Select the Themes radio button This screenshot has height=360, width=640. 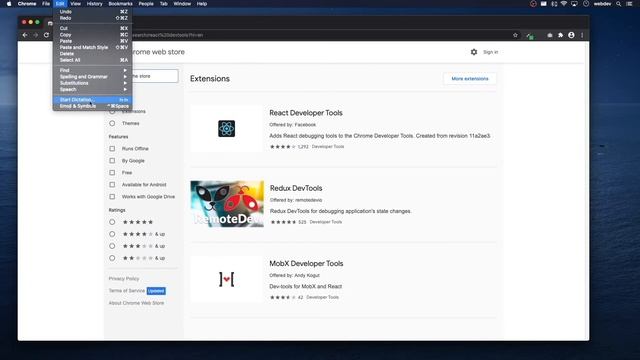[x=112, y=123]
